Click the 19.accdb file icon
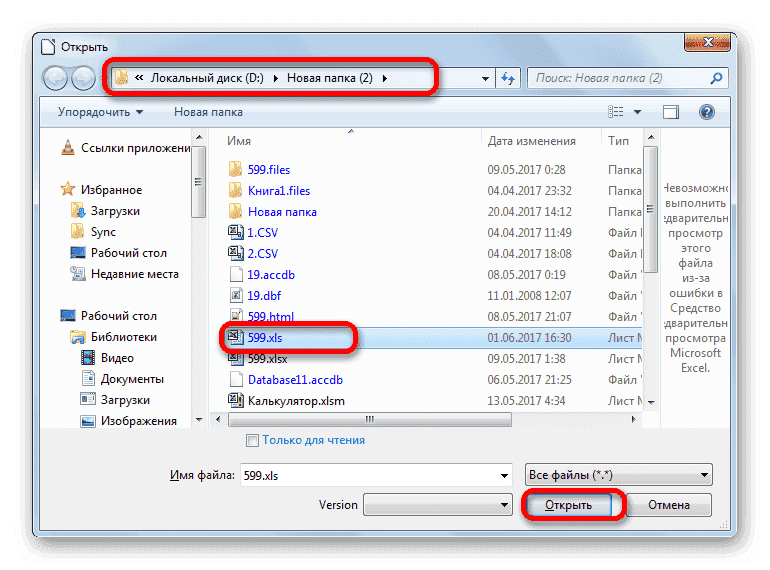Image resolution: width=770 pixels, height=570 pixels. click(236, 274)
